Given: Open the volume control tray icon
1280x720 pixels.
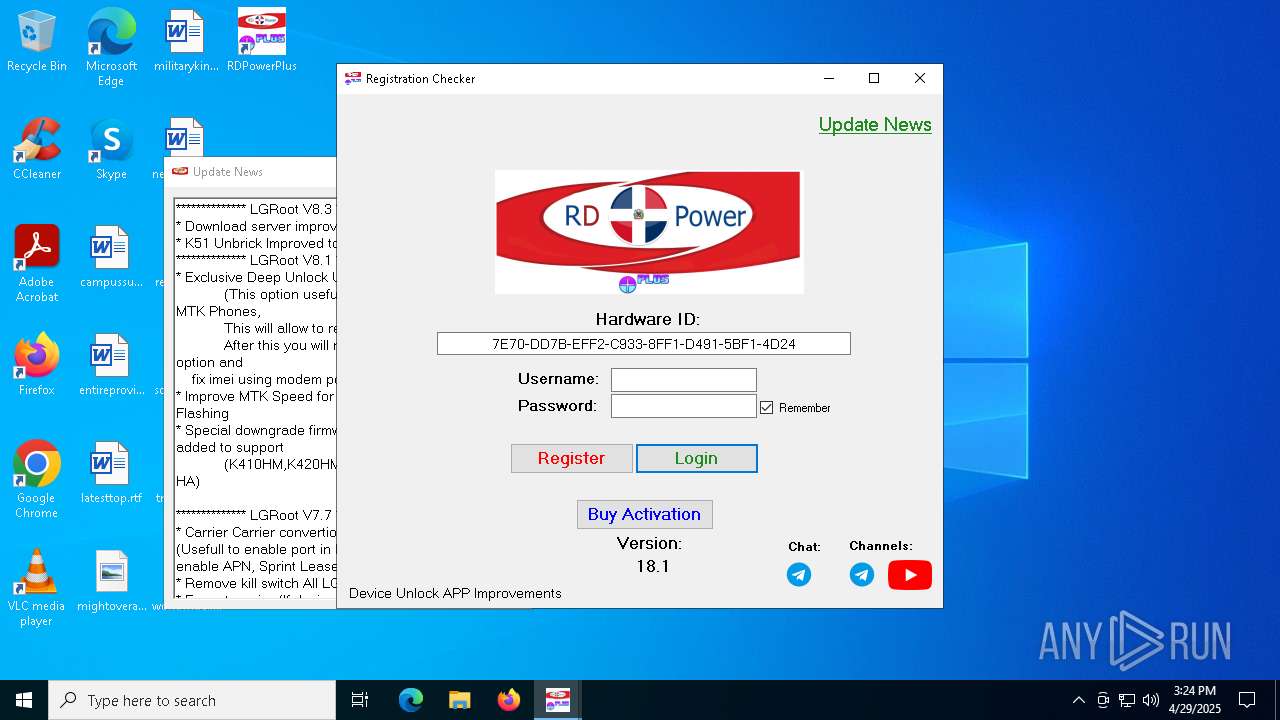Looking at the screenshot, I should tap(1151, 700).
